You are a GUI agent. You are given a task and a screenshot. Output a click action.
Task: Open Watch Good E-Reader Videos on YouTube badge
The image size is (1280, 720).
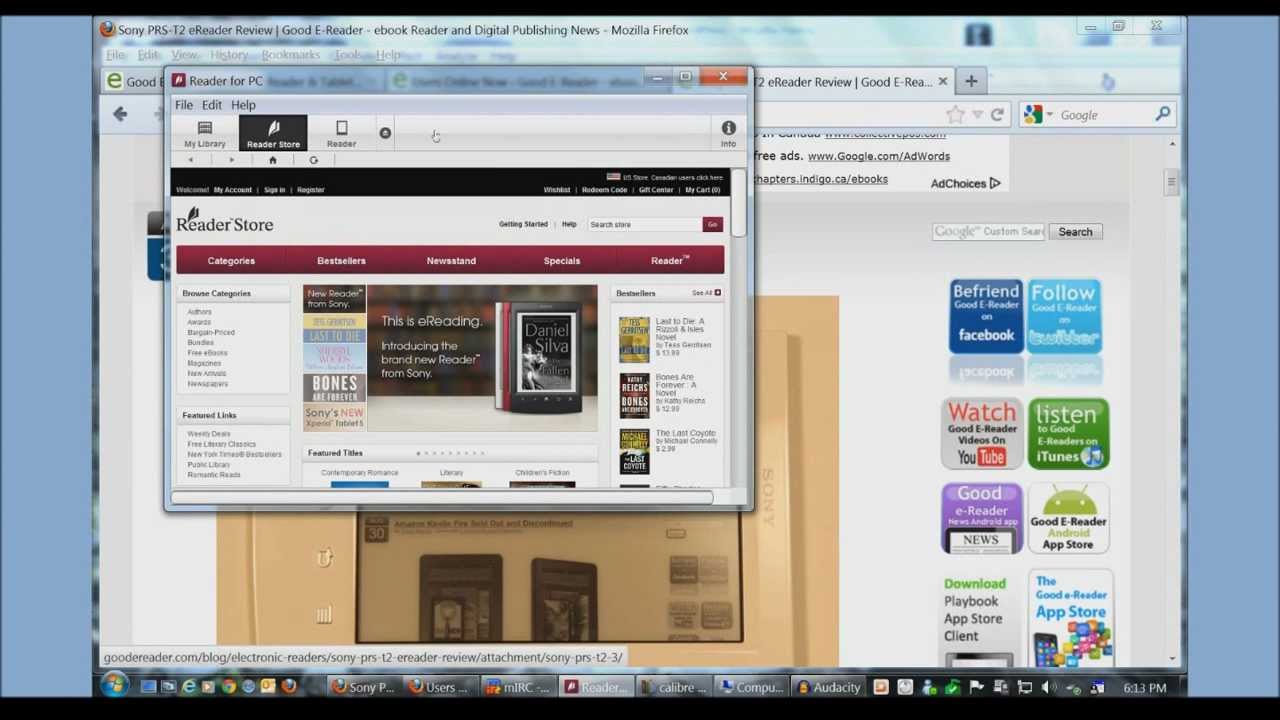pos(982,434)
